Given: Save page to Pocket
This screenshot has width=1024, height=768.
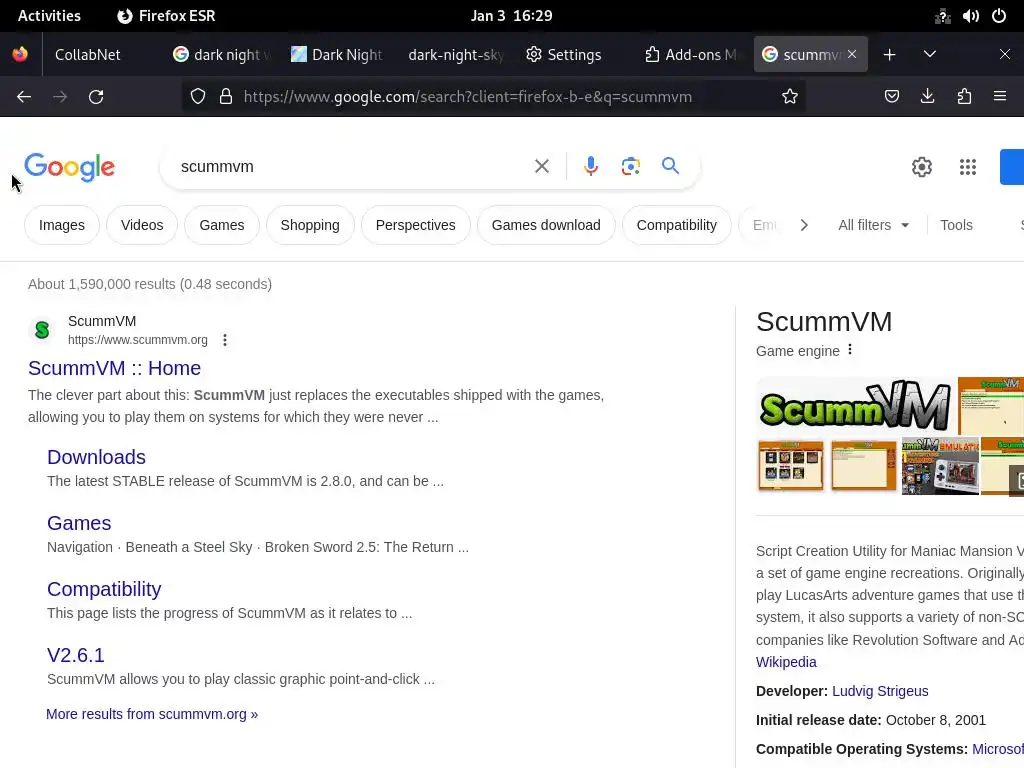Looking at the screenshot, I should (891, 97).
